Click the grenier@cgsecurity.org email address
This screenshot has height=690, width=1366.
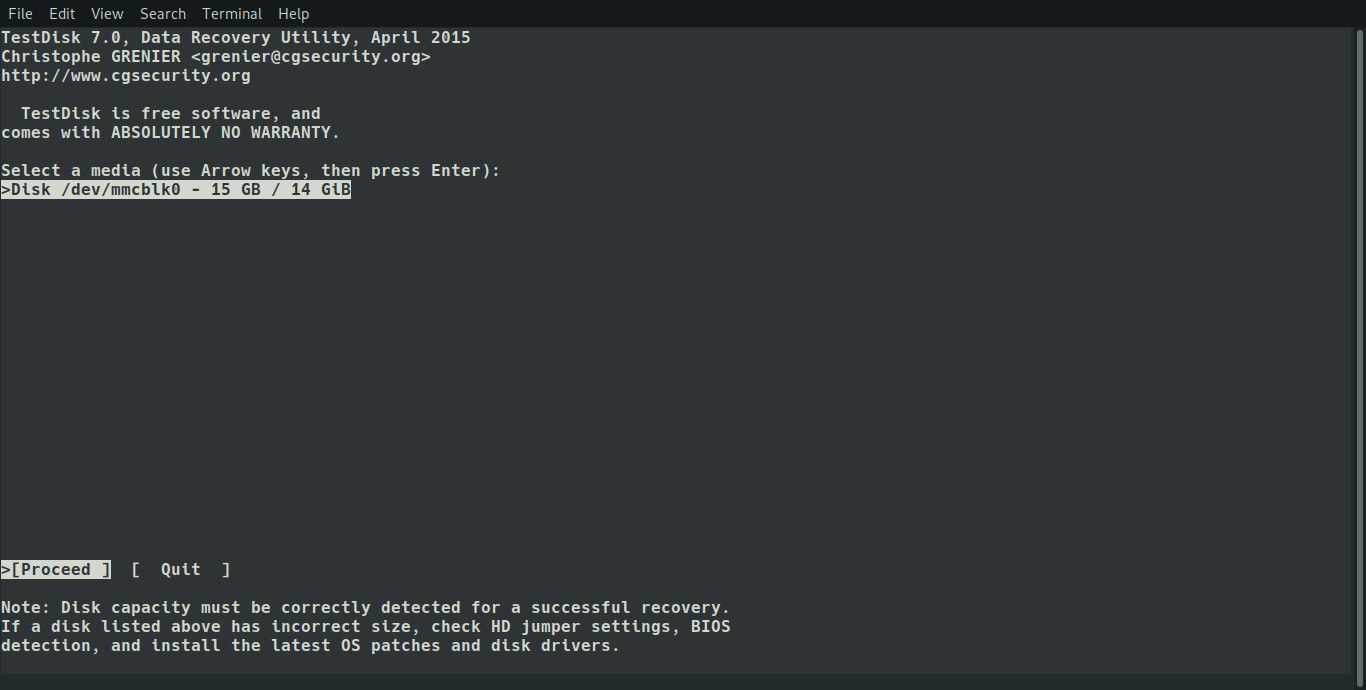(310, 57)
